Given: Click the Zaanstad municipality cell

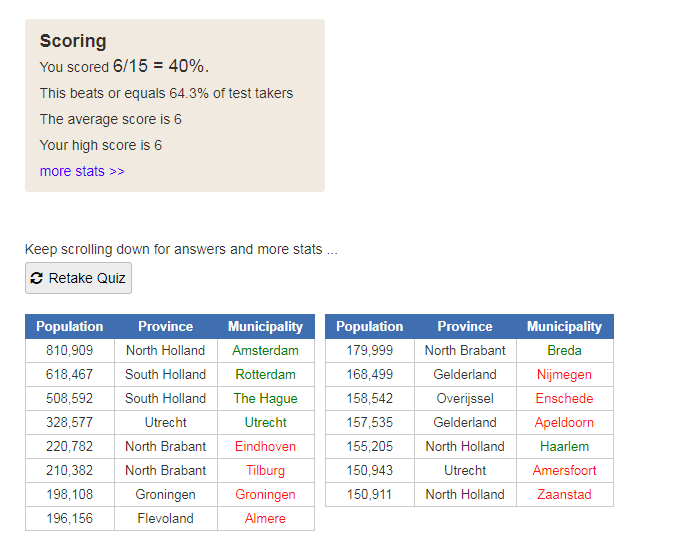Looking at the screenshot, I should point(565,494).
